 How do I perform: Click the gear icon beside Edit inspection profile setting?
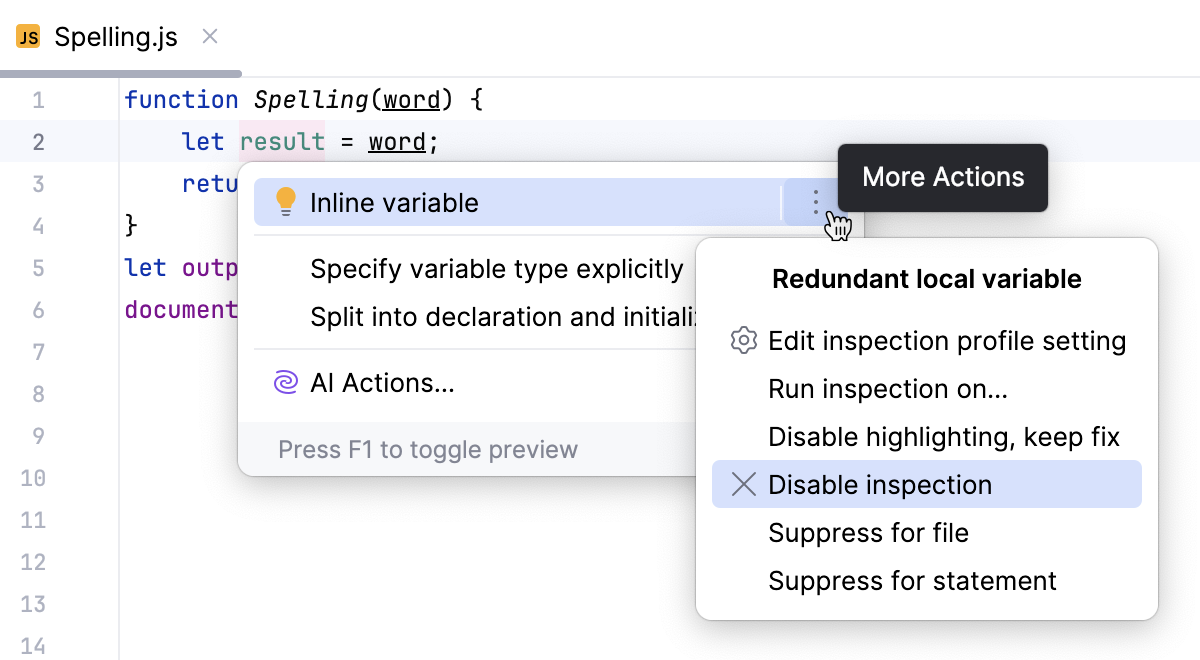click(x=743, y=340)
